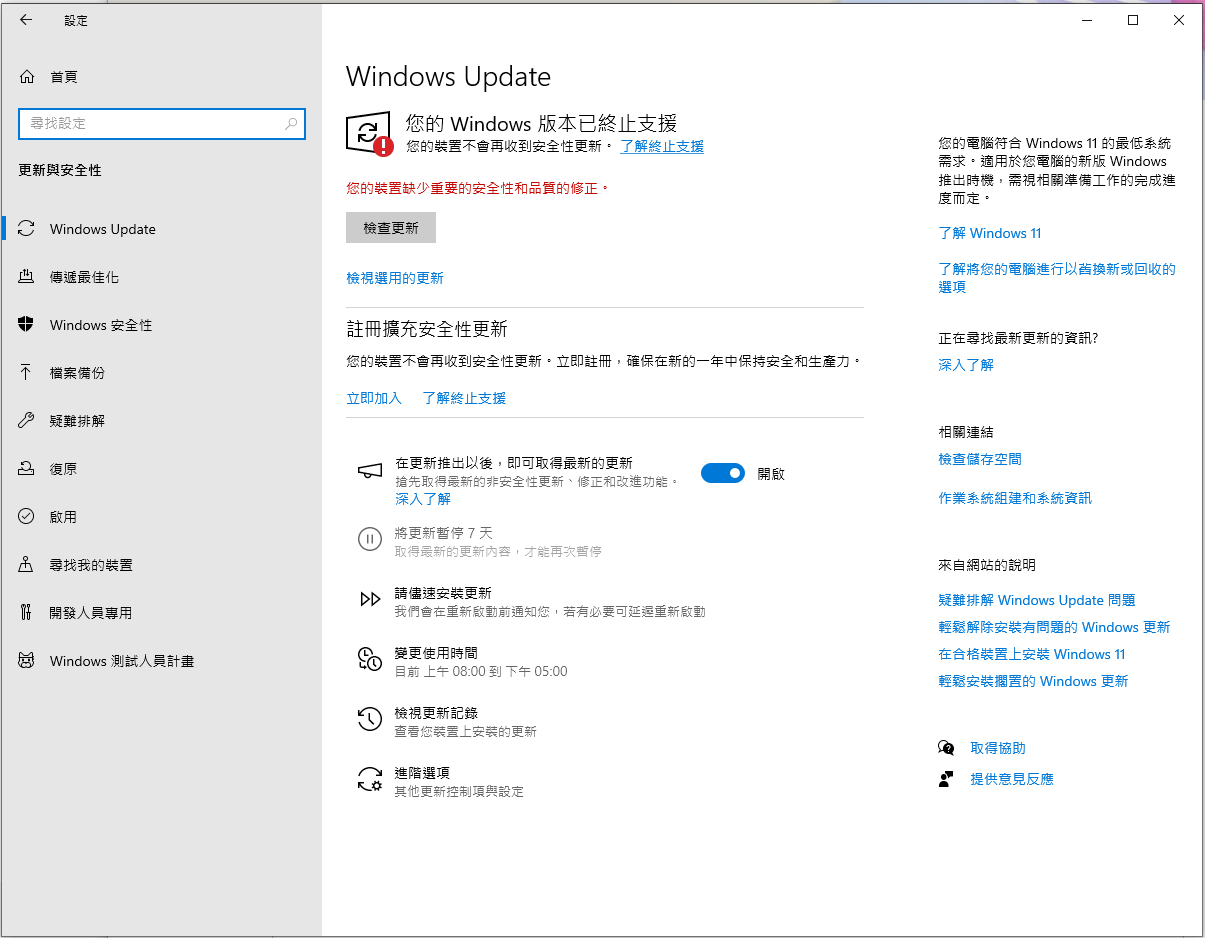Click the 取得協助 link
1205x938 pixels.
pyautogui.click(x=998, y=748)
